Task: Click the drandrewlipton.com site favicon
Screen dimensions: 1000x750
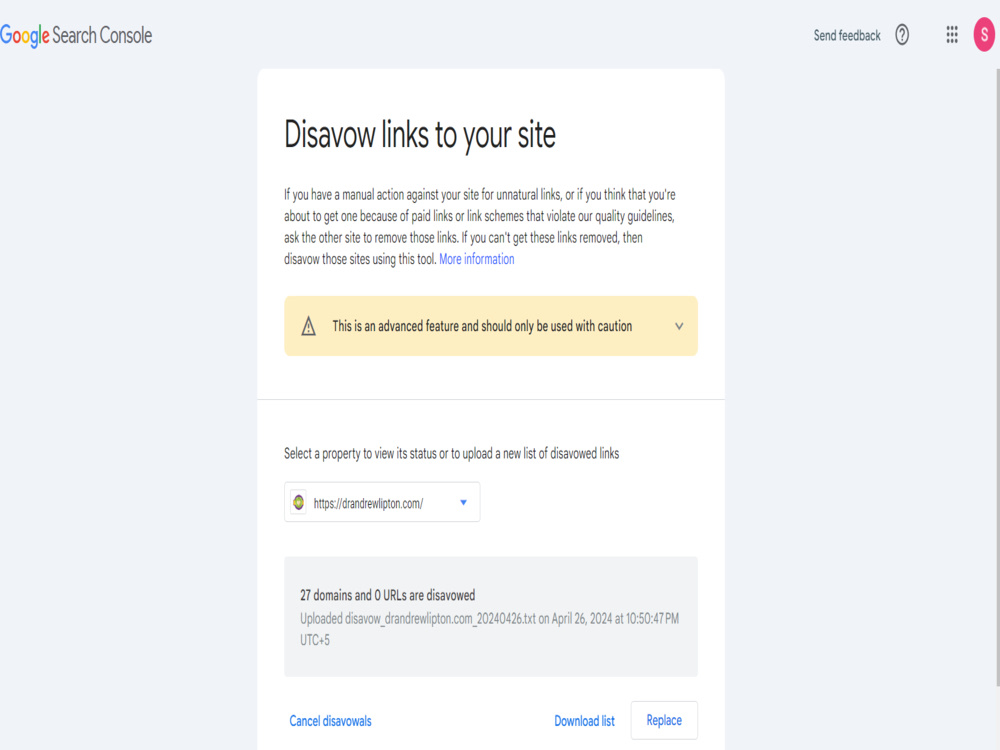Action: [298, 503]
